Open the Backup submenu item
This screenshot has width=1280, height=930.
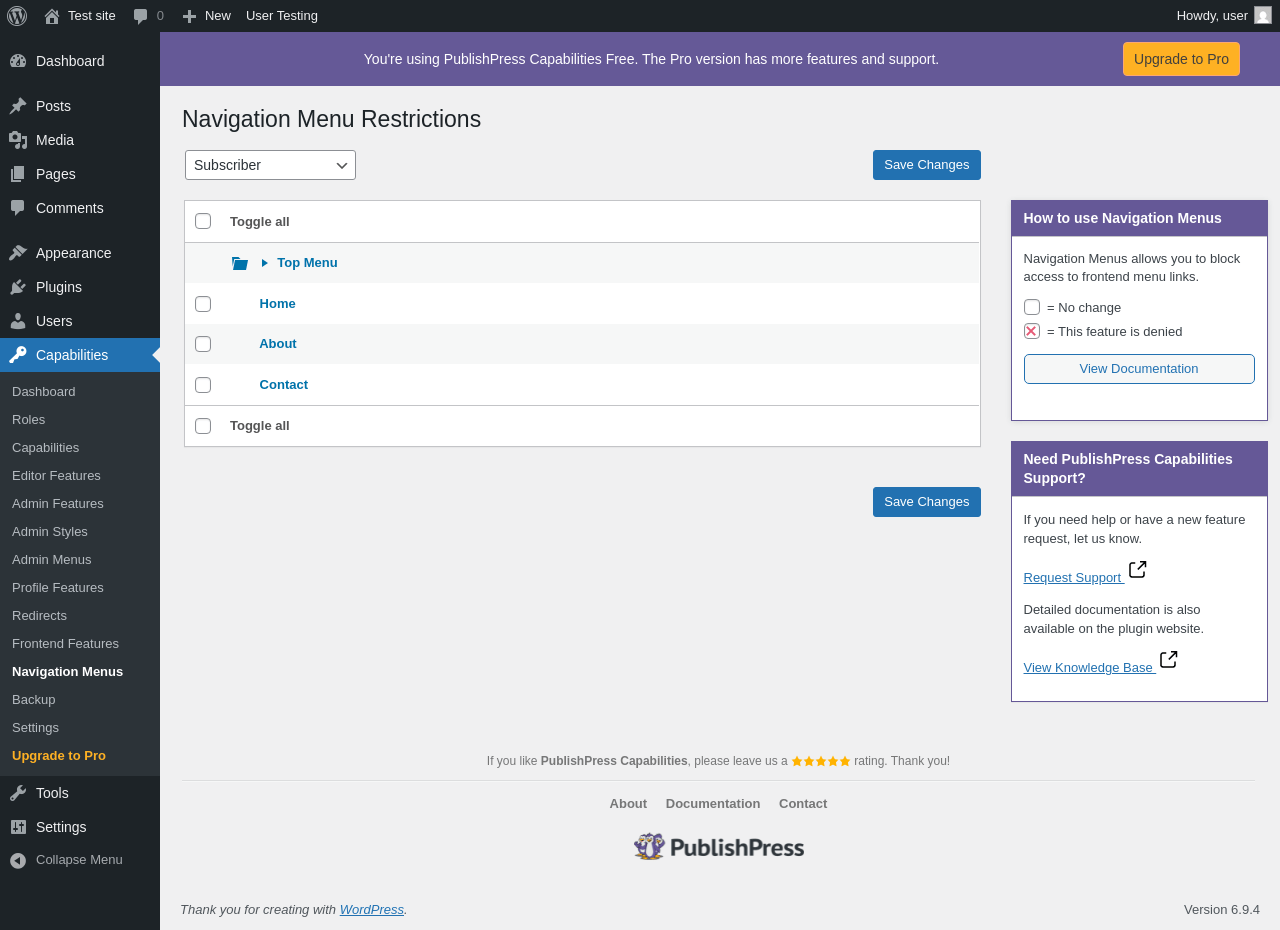[33, 699]
